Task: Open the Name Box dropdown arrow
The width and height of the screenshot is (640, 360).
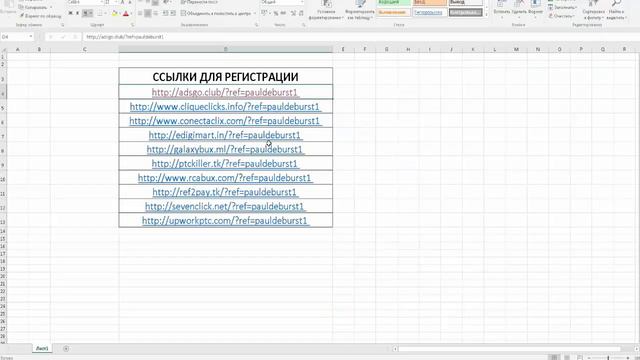Action: click(31, 36)
